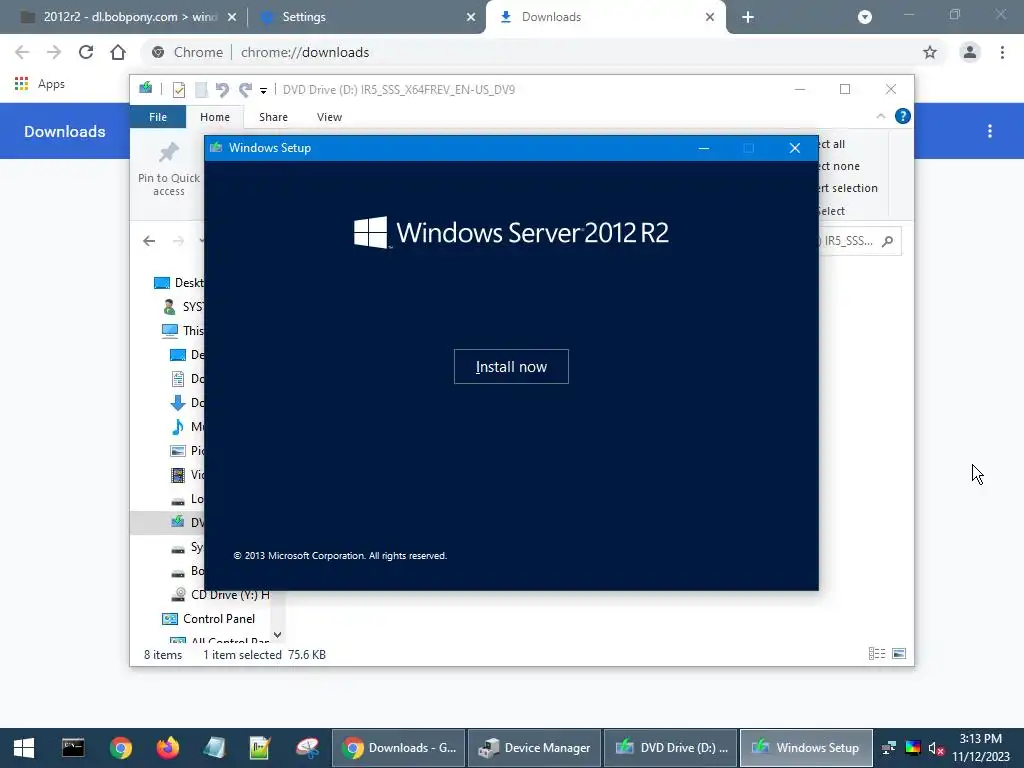This screenshot has height=768, width=1024.
Task: Reload the Chrome page
Action: 86,52
